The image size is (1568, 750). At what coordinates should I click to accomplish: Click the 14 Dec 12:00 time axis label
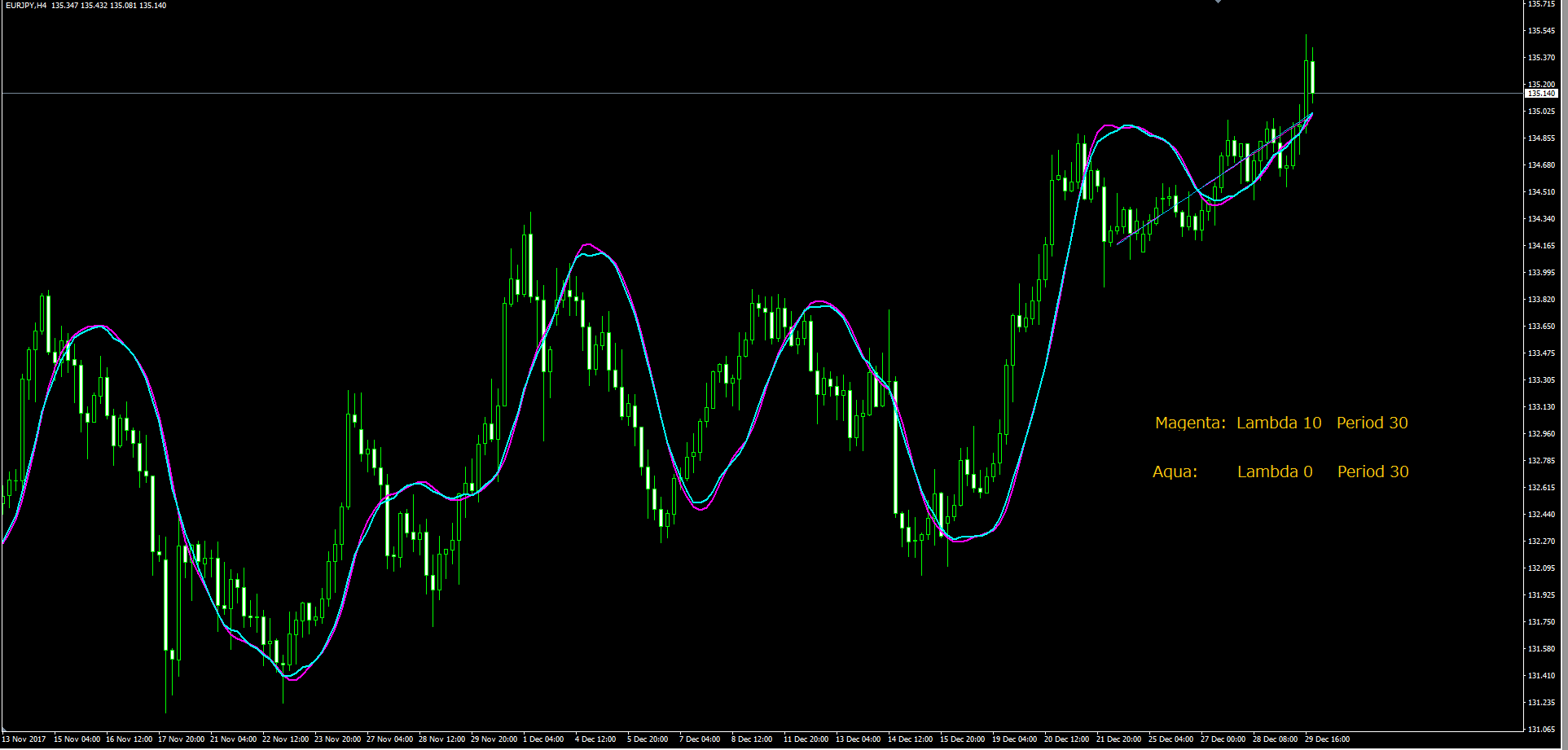click(910, 739)
